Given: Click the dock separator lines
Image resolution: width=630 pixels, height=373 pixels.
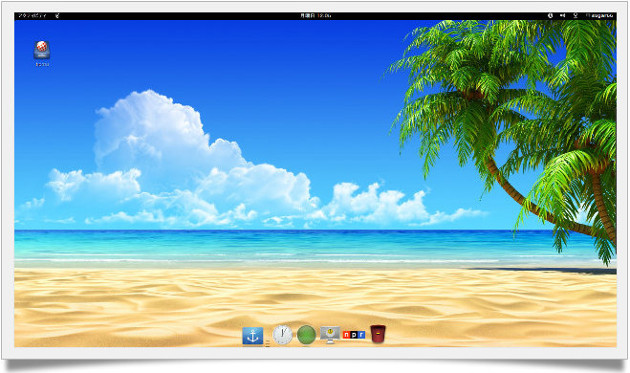Looking at the screenshot, I should 268,343.
